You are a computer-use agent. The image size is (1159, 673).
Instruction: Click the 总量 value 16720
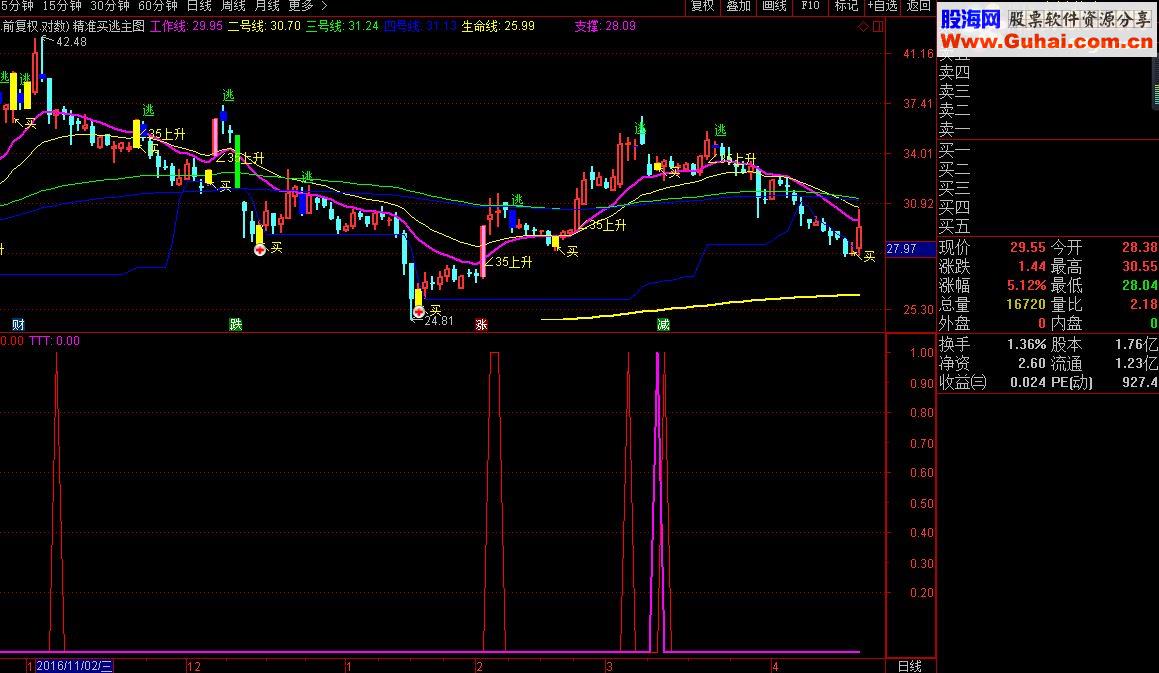[1026, 305]
